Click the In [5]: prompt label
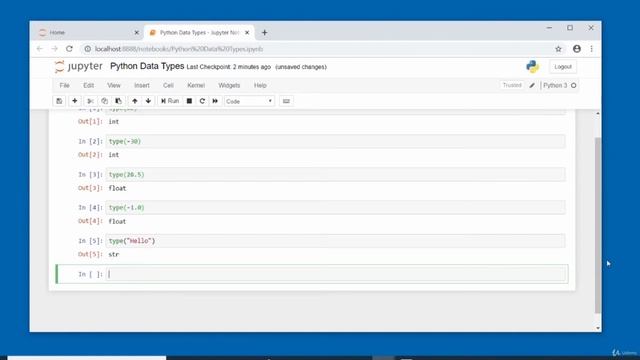Screen dimensions: 640x360 [x=90, y=241]
